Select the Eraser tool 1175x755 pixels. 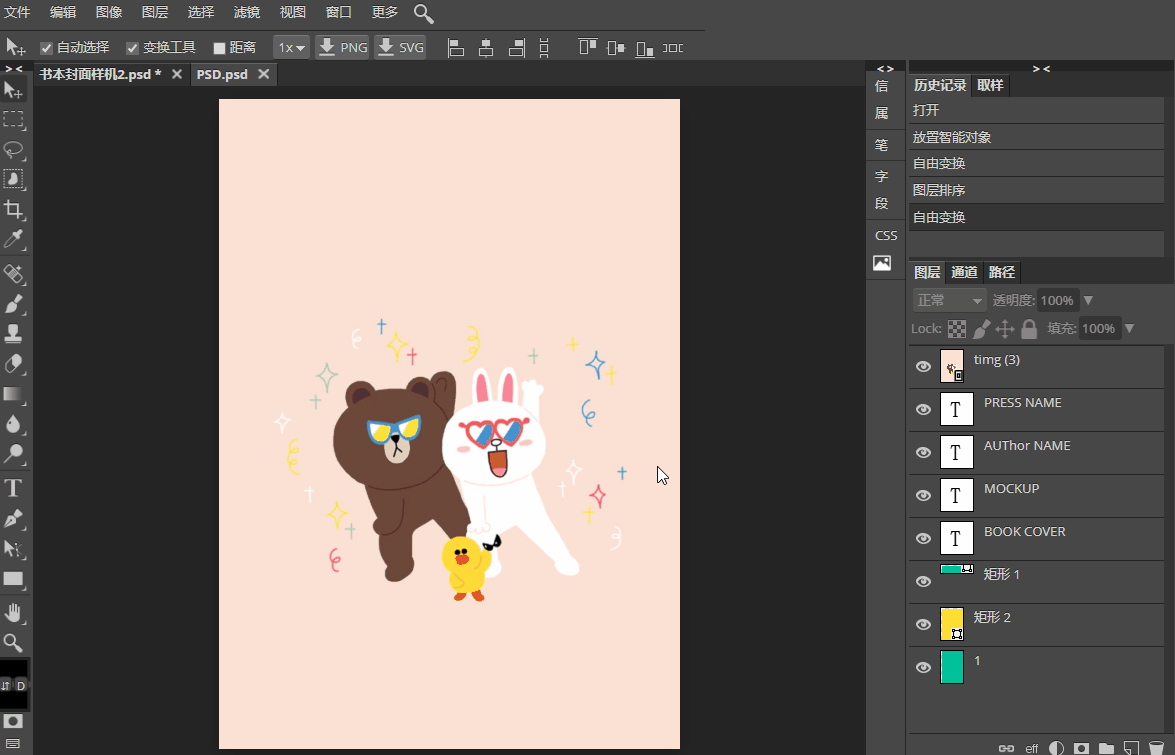tap(13, 364)
